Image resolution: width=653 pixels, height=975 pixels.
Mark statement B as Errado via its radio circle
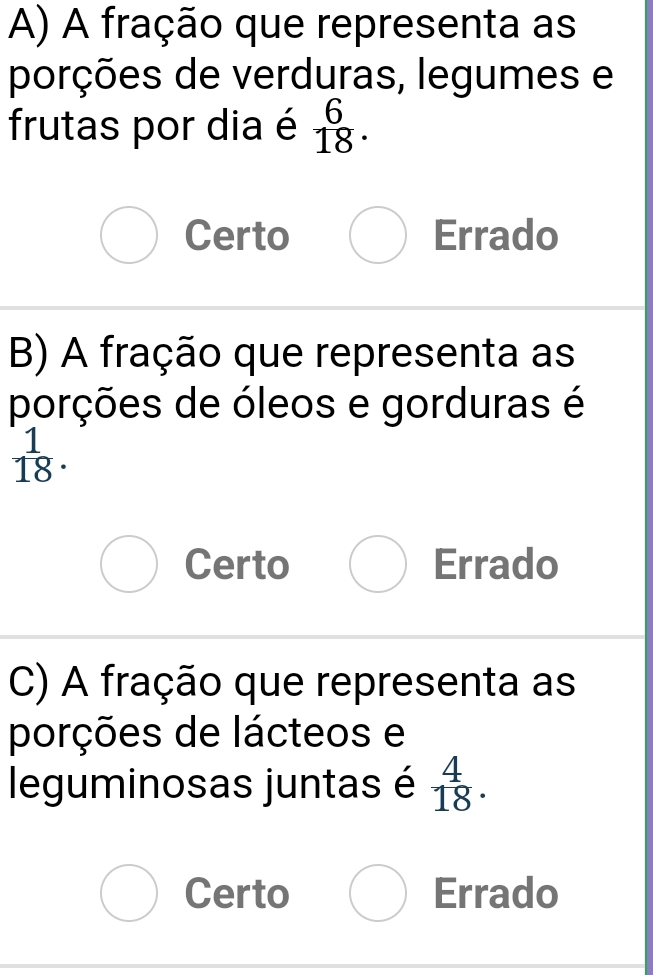(377, 566)
